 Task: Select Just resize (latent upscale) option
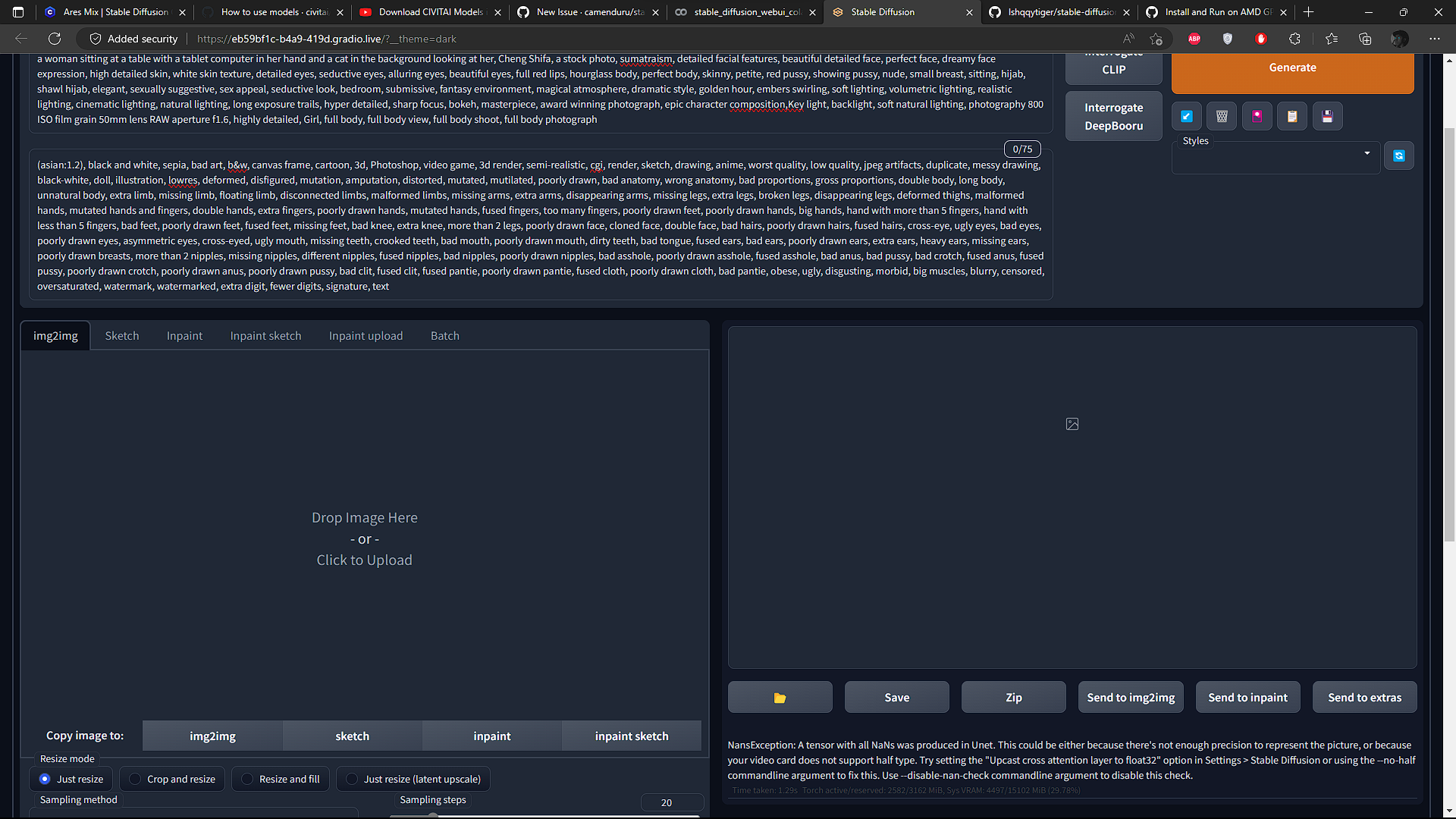click(352, 779)
